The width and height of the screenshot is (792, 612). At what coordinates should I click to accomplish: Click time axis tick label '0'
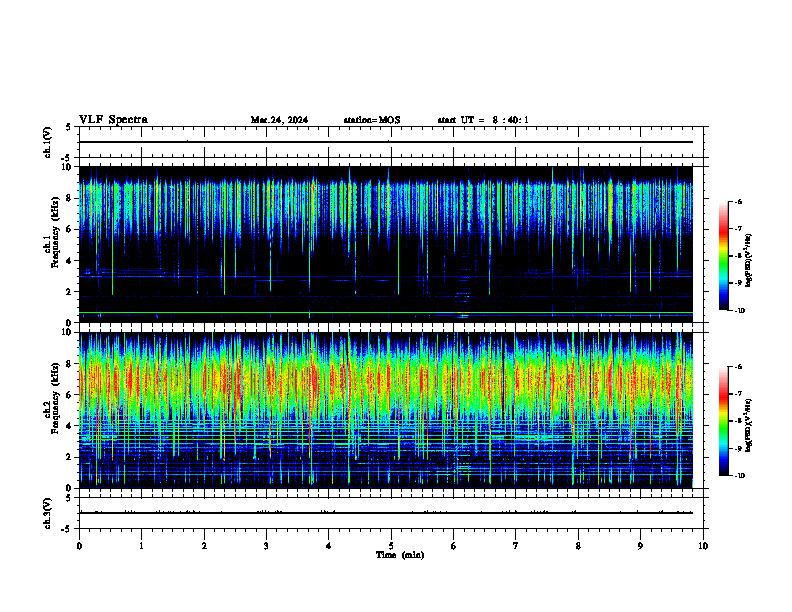point(79,546)
